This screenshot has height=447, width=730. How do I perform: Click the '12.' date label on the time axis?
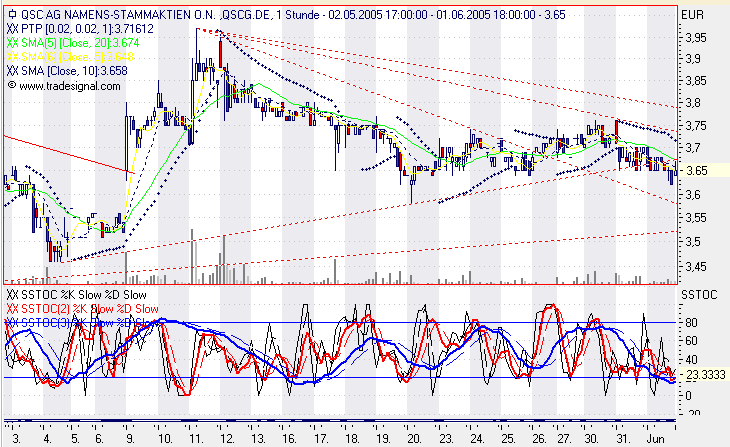pos(227,439)
